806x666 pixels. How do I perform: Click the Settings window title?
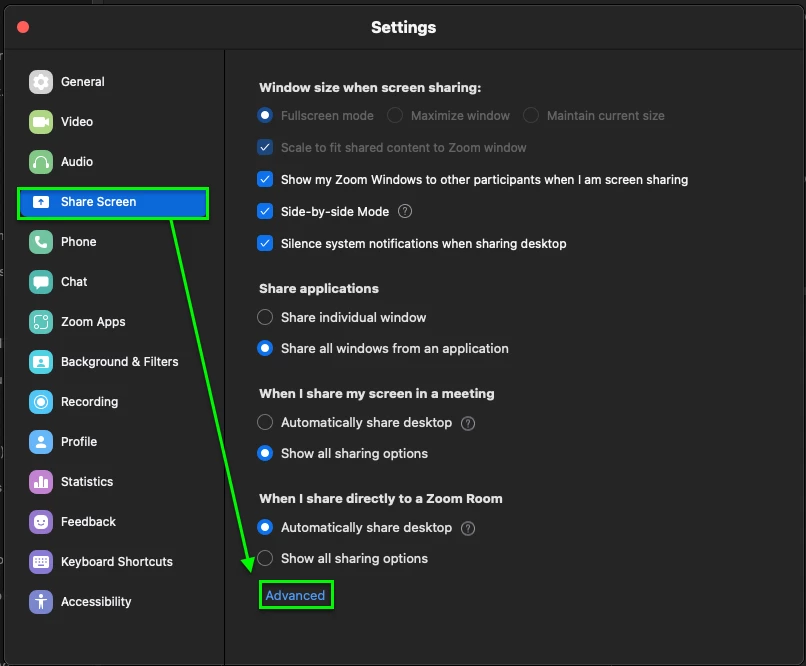tap(404, 27)
